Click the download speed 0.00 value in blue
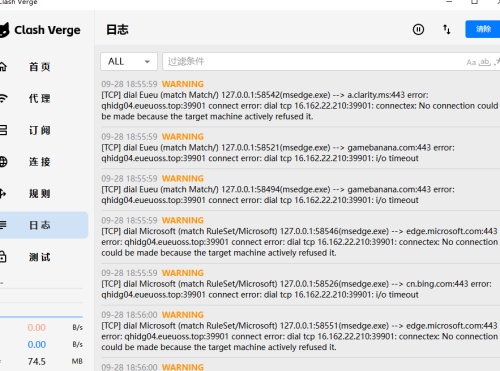 point(37,344)
